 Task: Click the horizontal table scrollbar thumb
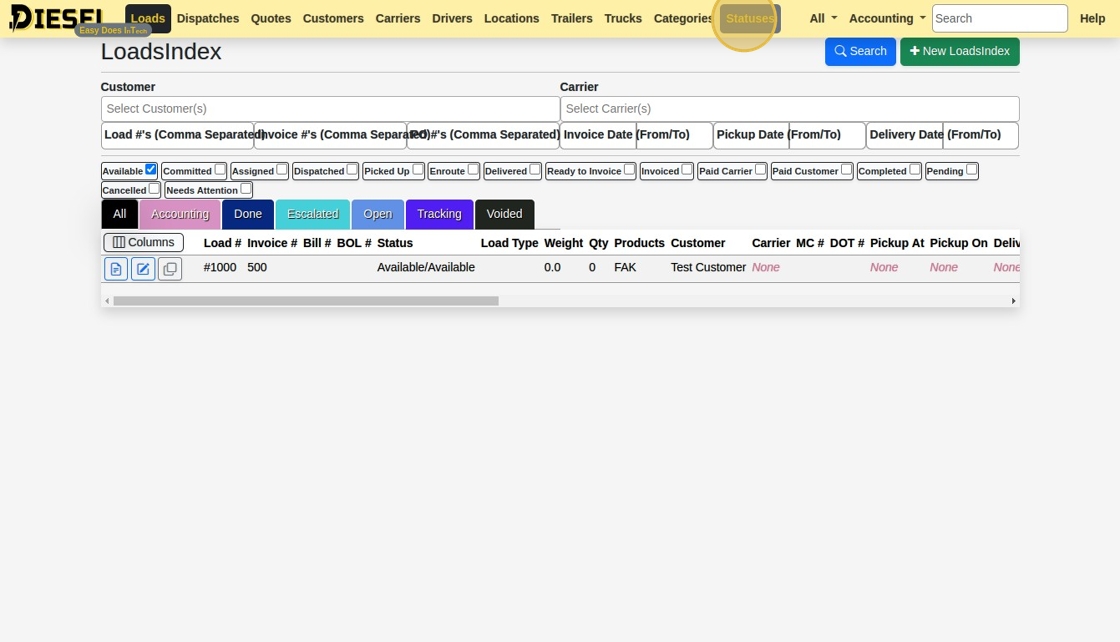pos(306,301)
